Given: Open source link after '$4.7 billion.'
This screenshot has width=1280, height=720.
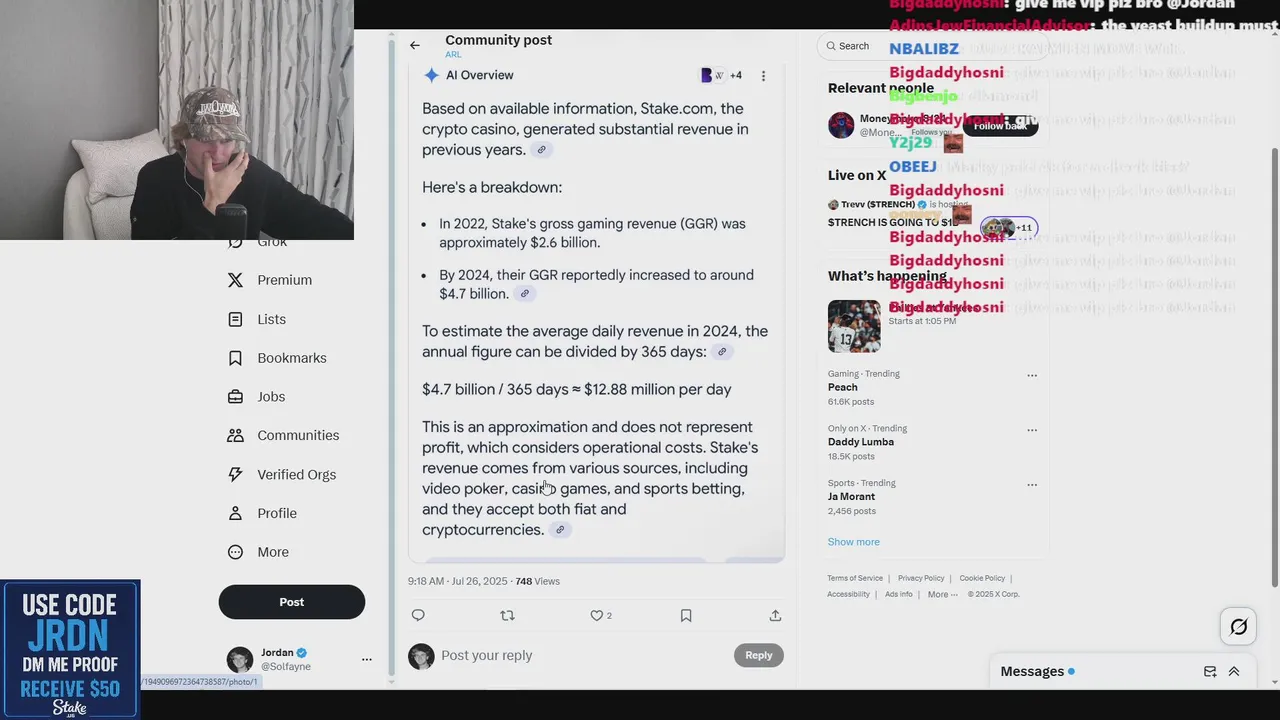Looking at the screenshot, I should [524, 294].
